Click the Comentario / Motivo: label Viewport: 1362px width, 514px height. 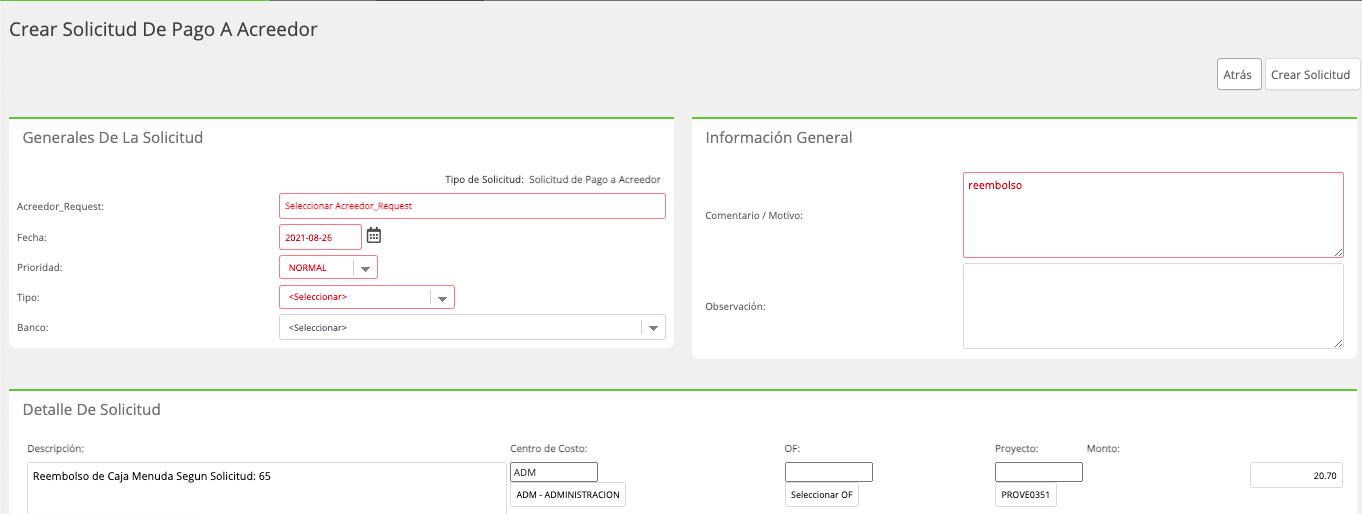754,215
